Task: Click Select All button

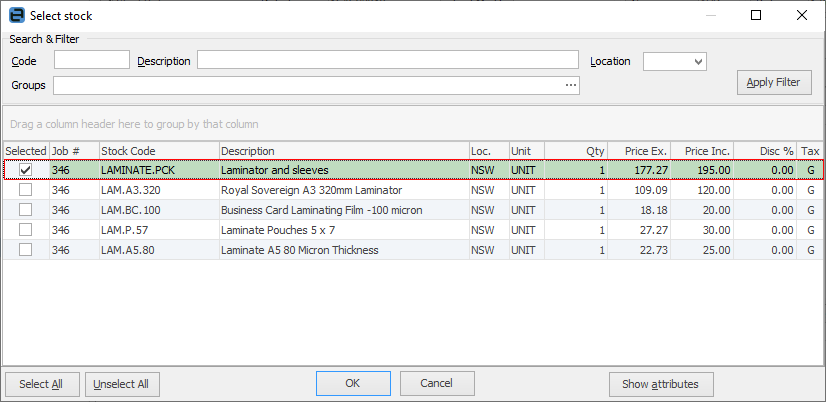Action: click(41, 384)
